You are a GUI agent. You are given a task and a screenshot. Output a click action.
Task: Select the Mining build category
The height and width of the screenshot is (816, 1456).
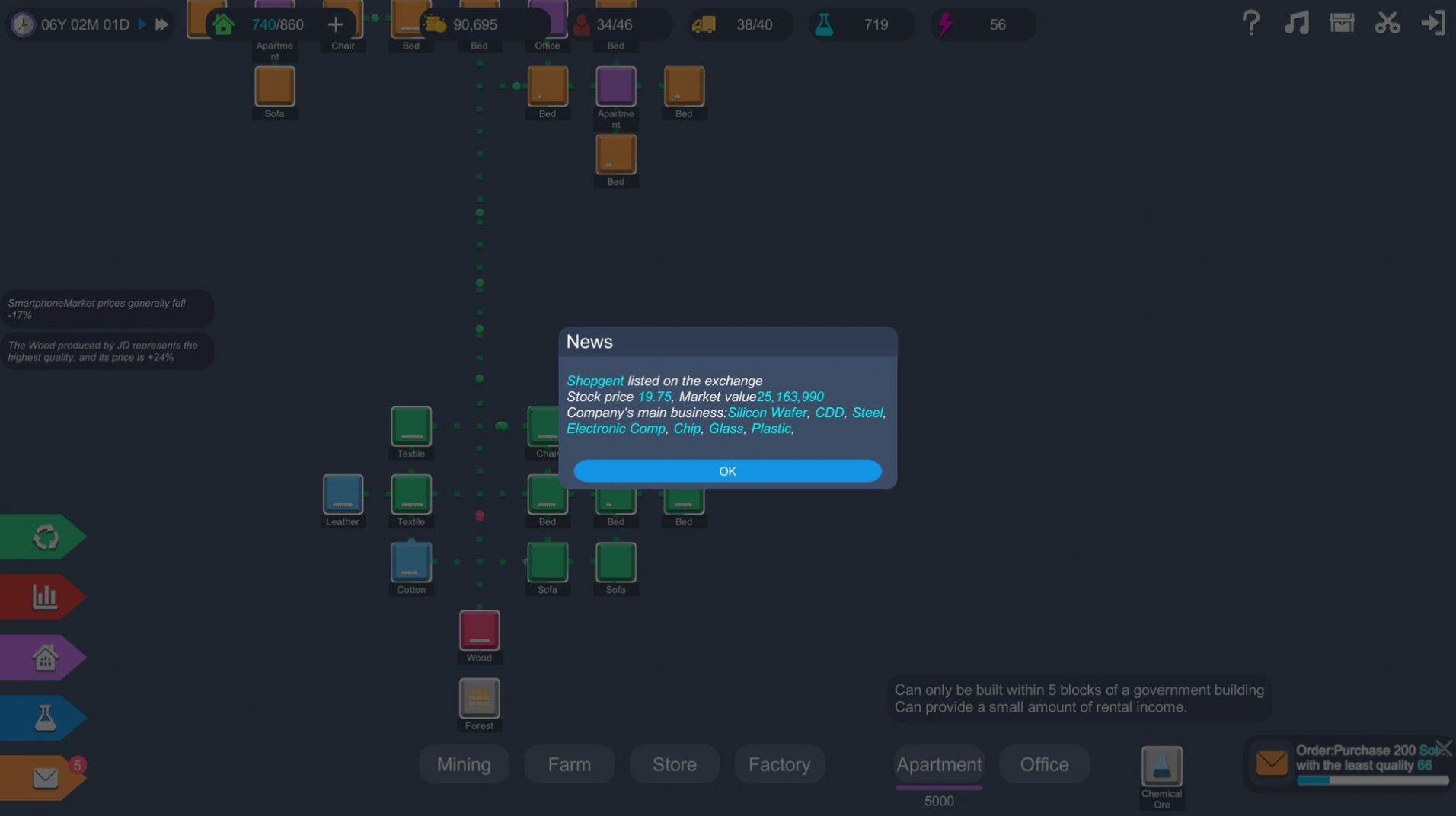pos(464,764)
